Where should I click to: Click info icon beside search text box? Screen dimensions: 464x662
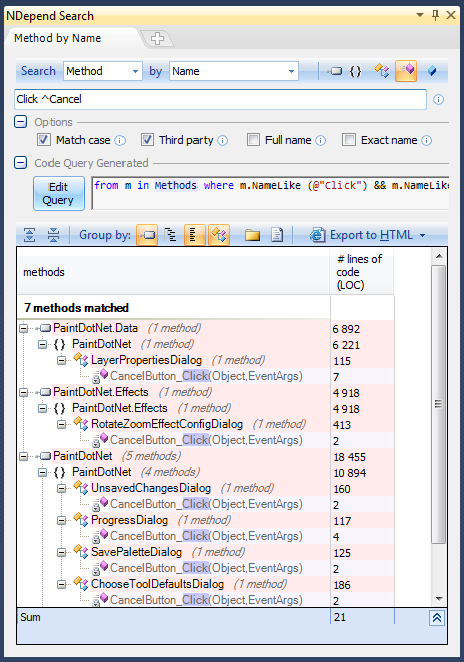tap(439, 100)
